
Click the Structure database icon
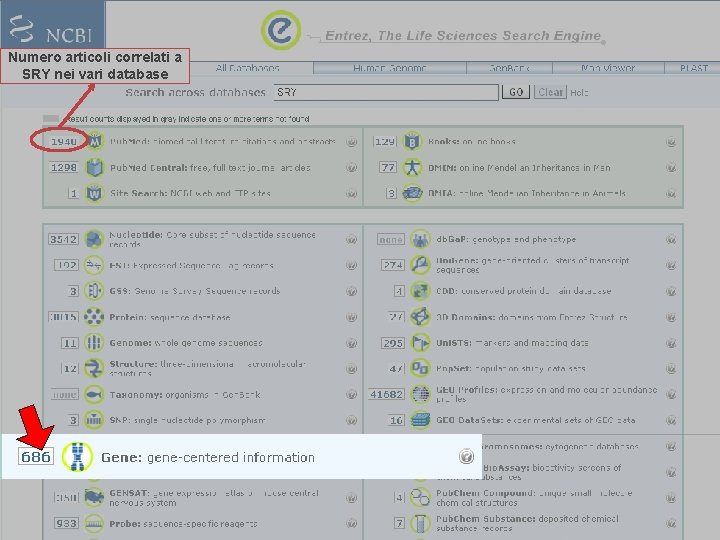pyautogui.click(x=94, y=368)
